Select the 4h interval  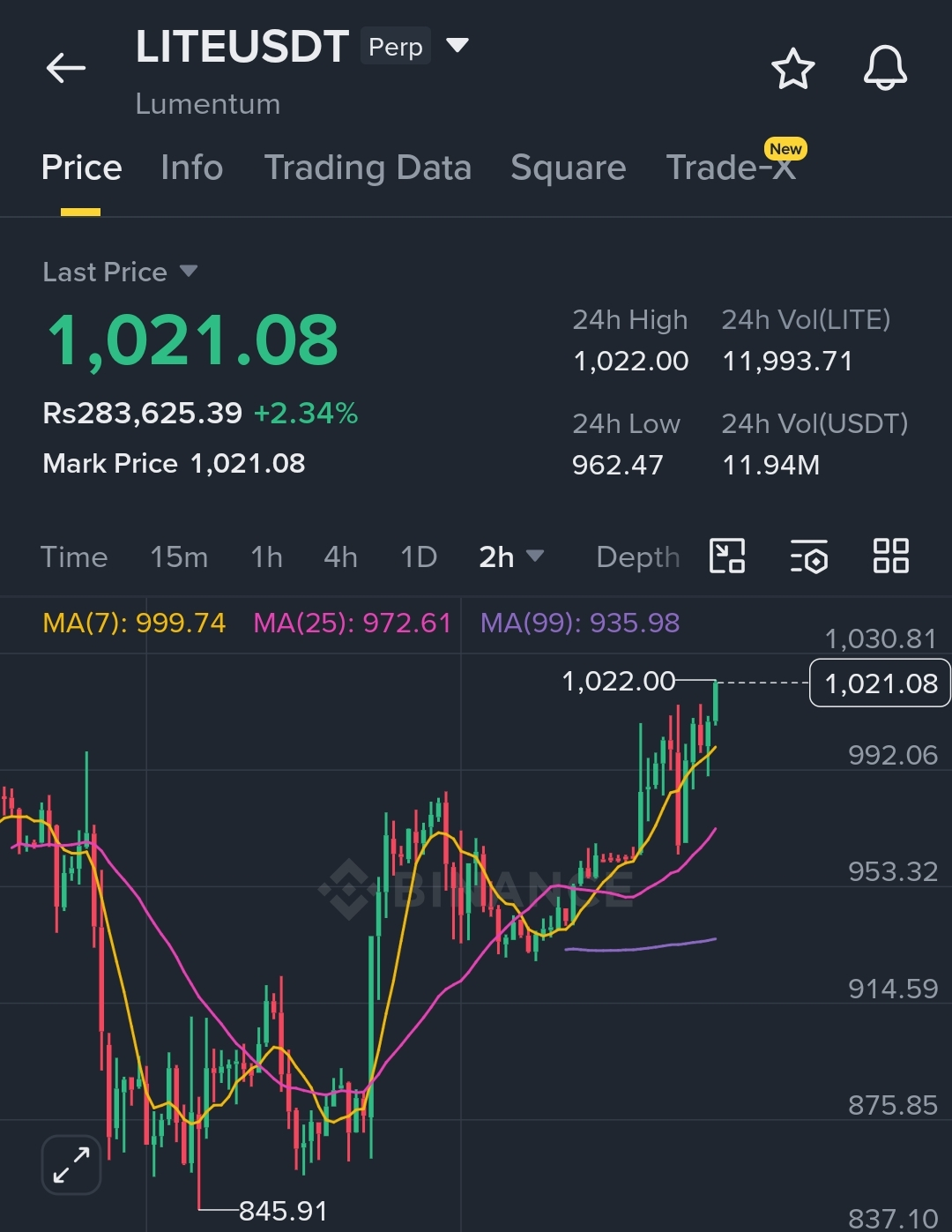340,556
